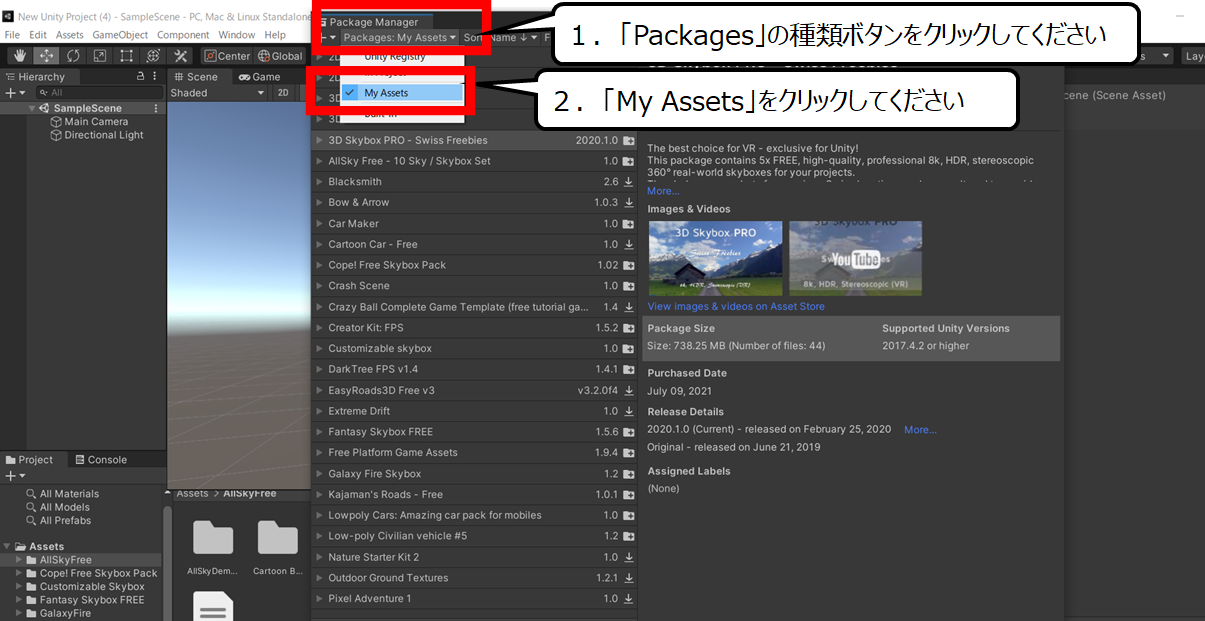Open the 3D Skybox PRO screenshot thumbnail
The height and width of the screenshot is (621, 1205).
coord(715,258)
